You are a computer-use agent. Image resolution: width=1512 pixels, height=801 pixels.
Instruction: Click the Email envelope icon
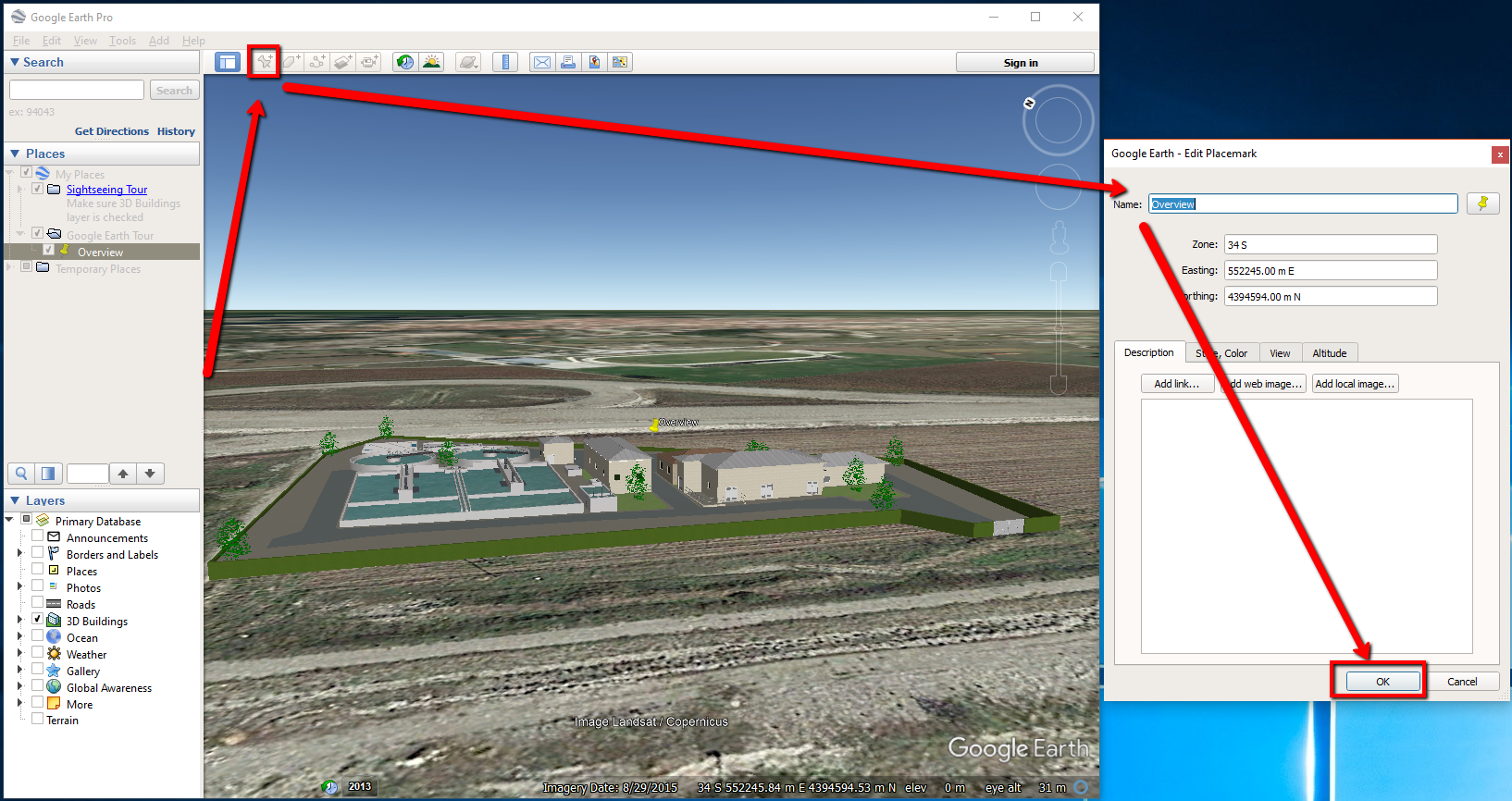click(542, 62)
